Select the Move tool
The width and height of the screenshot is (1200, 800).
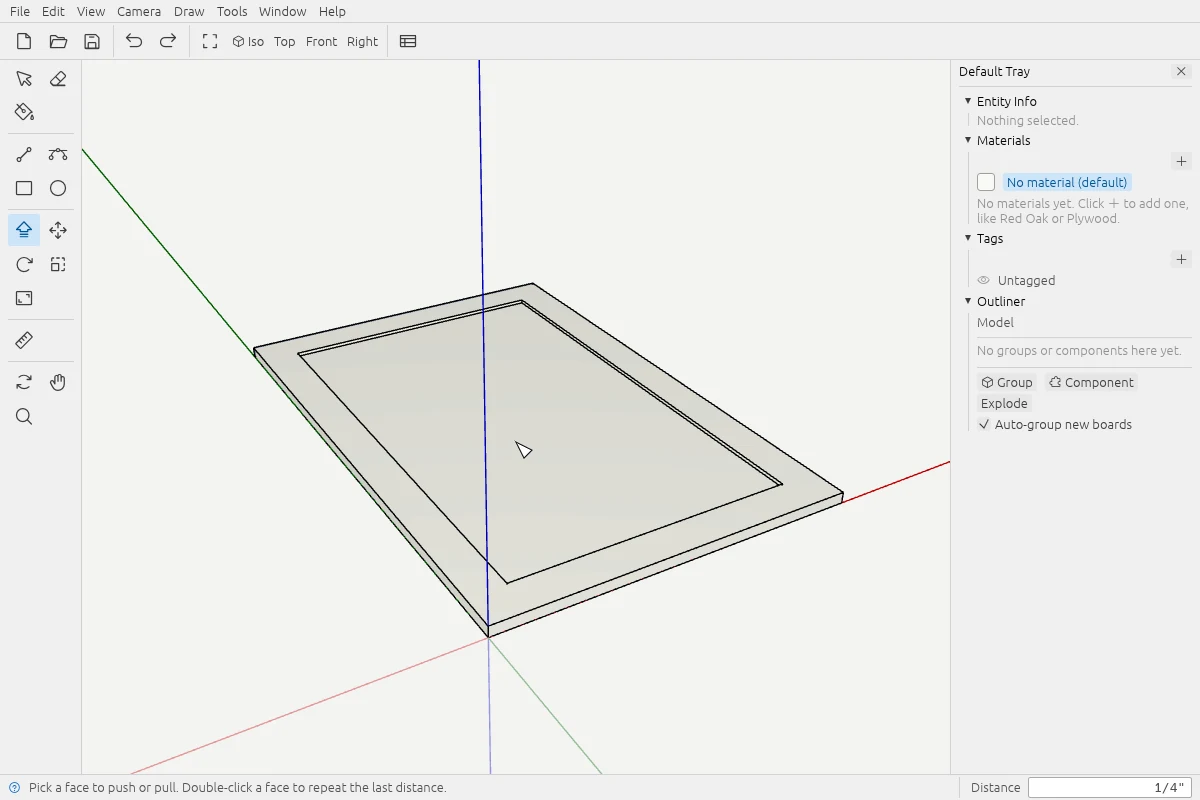click(x=58, y=230)
